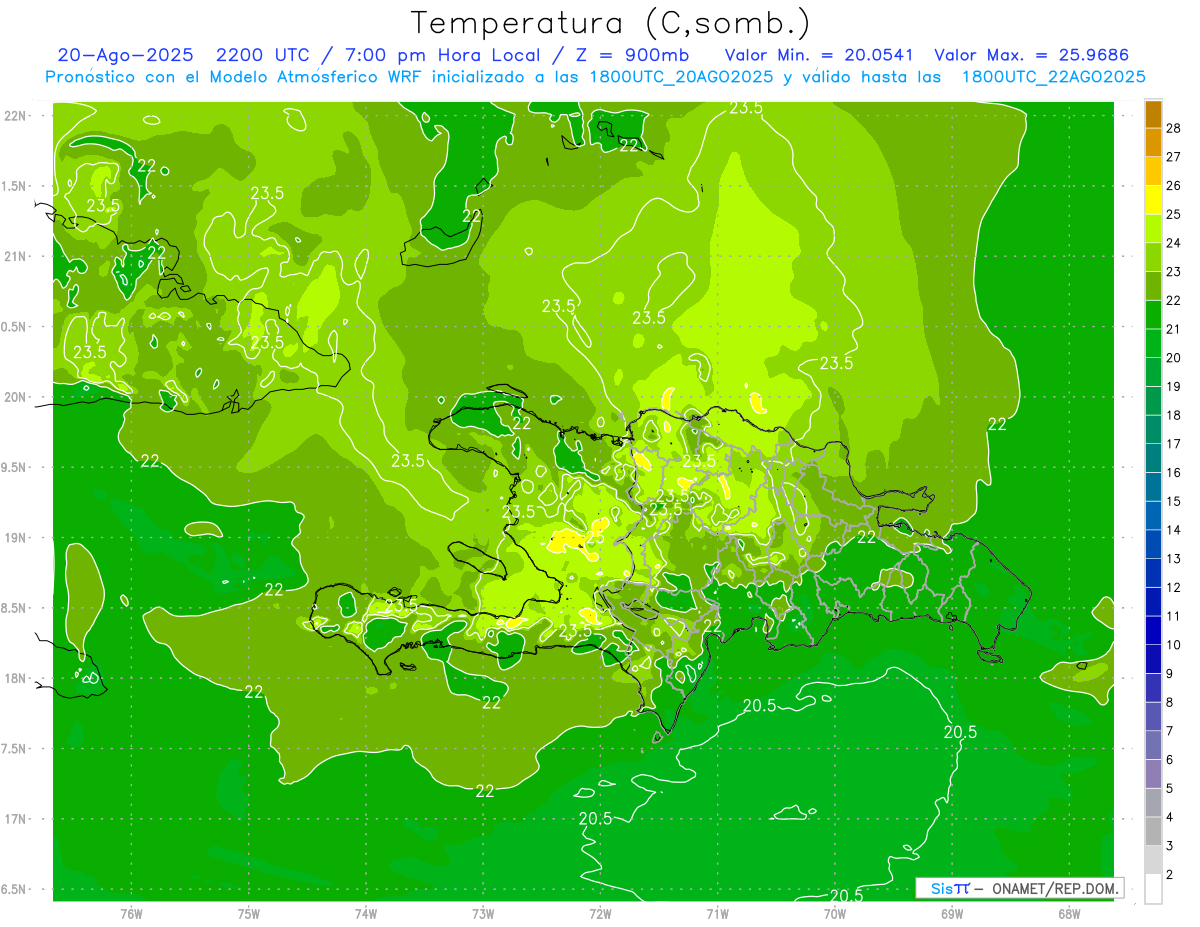Click the legend value 14 on the colorbar

pos(1174,530)
